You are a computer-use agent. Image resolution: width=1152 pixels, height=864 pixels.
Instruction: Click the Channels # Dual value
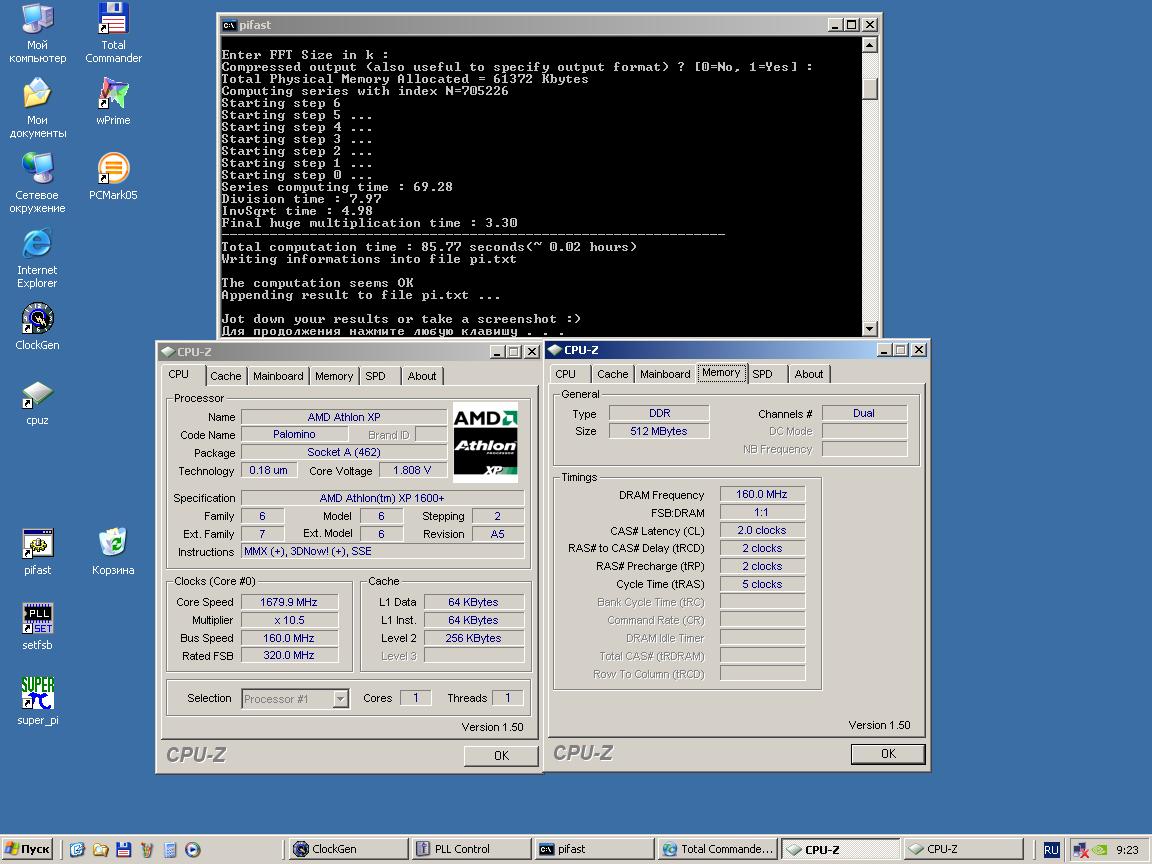click(864, 413)
